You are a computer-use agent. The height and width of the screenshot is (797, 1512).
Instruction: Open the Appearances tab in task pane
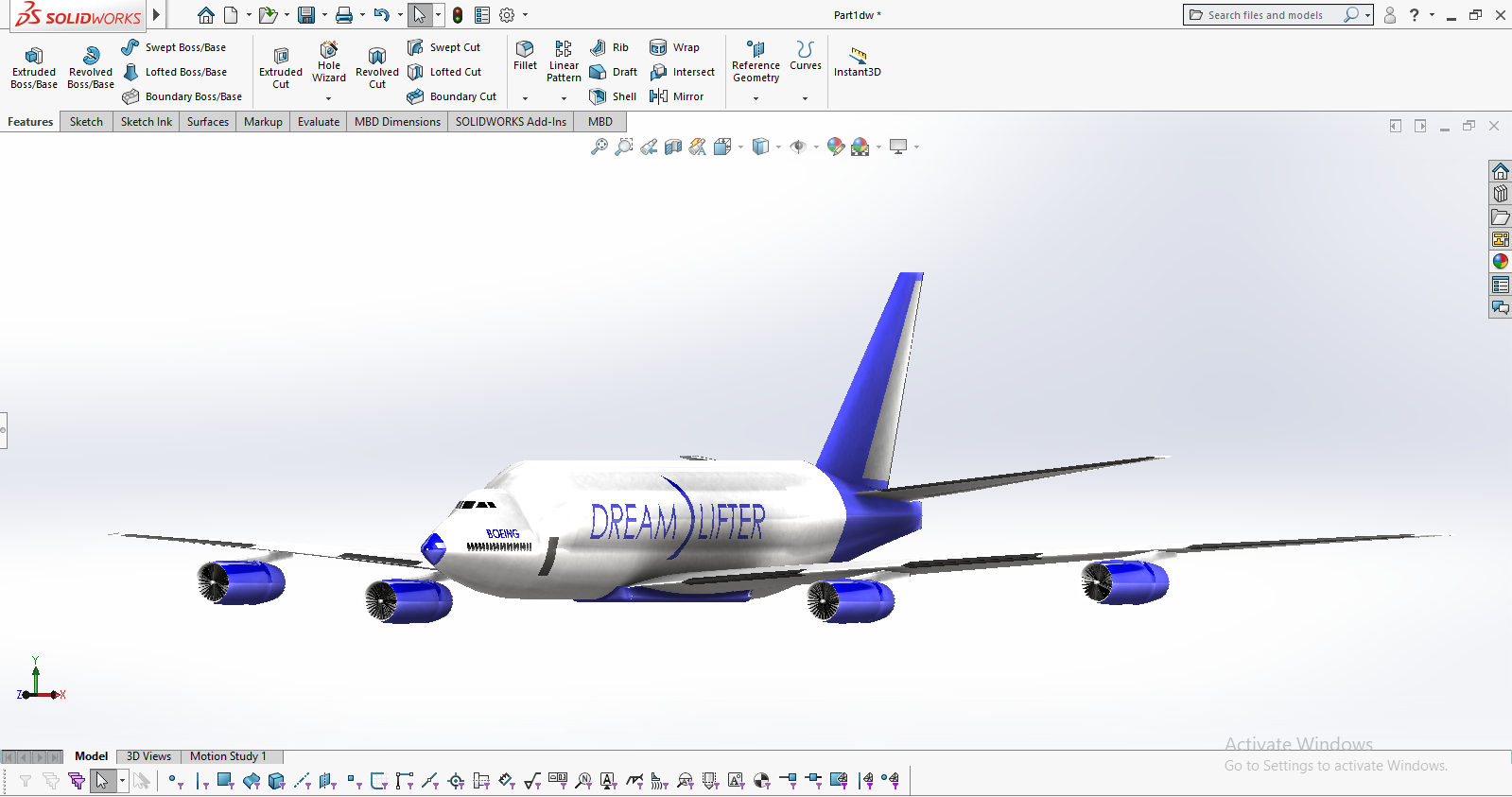click(1501, 262)
